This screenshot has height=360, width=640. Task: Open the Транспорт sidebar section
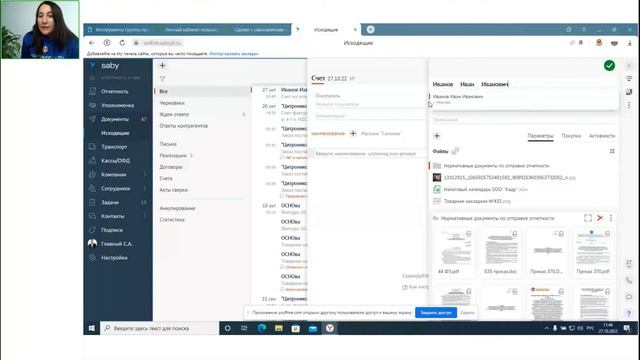tap(114, 147)
